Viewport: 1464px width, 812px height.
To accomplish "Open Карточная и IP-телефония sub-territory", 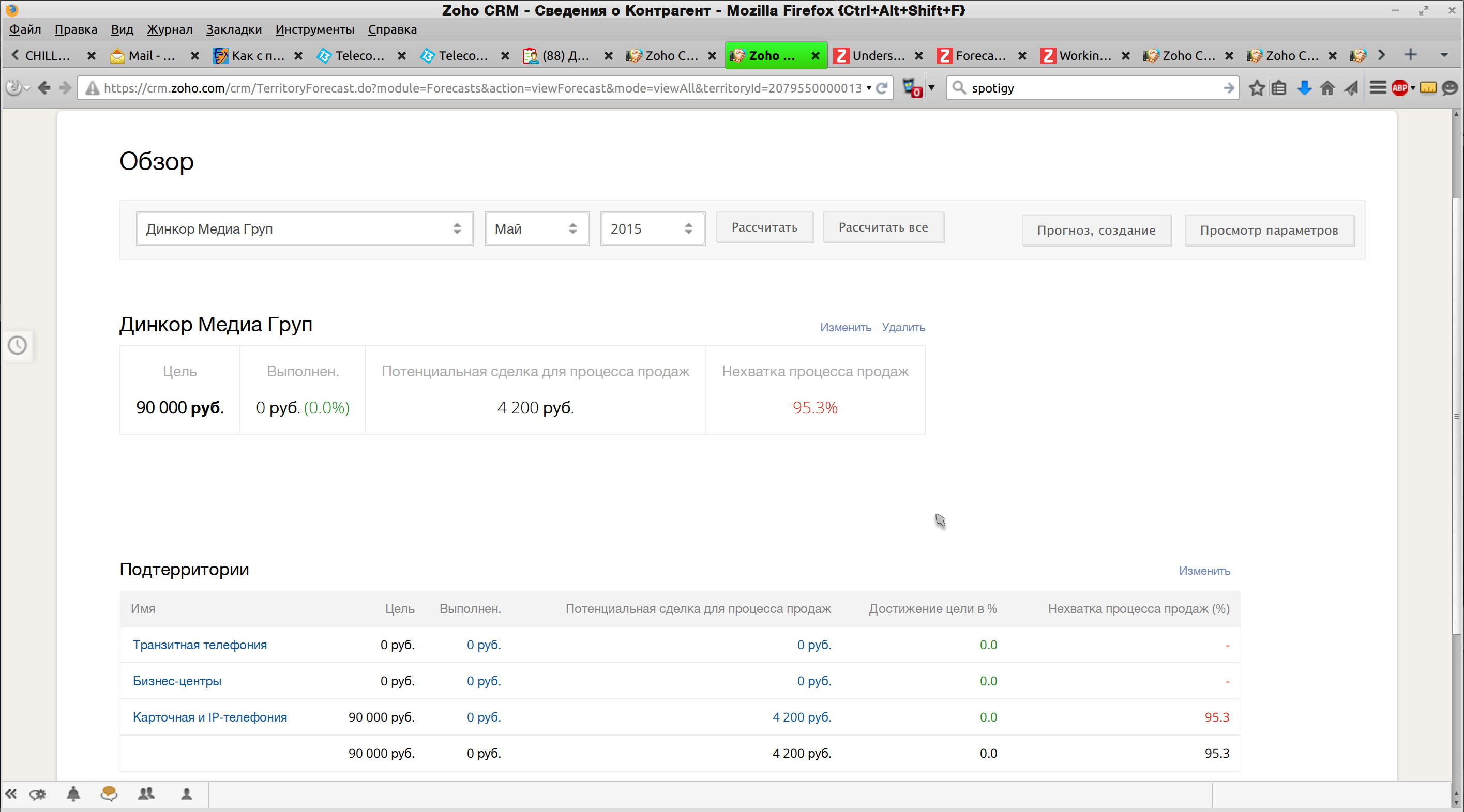I will [210, 717].
